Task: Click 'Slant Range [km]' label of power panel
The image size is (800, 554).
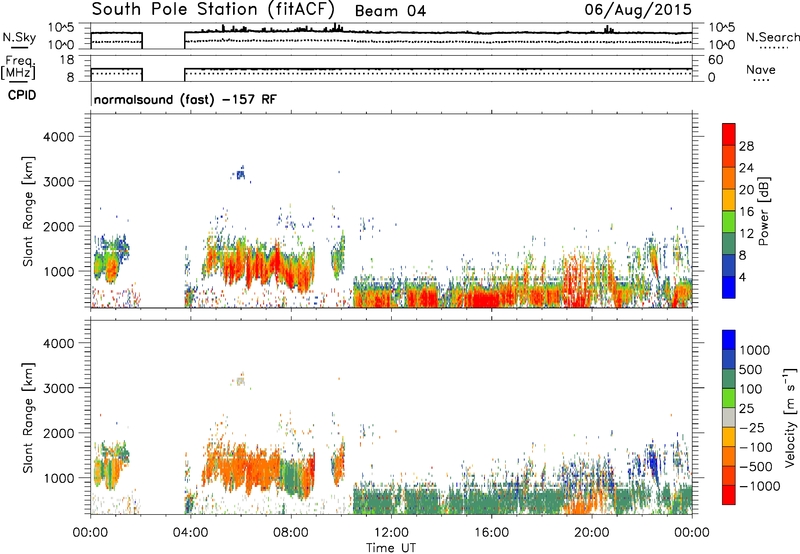Action: [28, 211]
